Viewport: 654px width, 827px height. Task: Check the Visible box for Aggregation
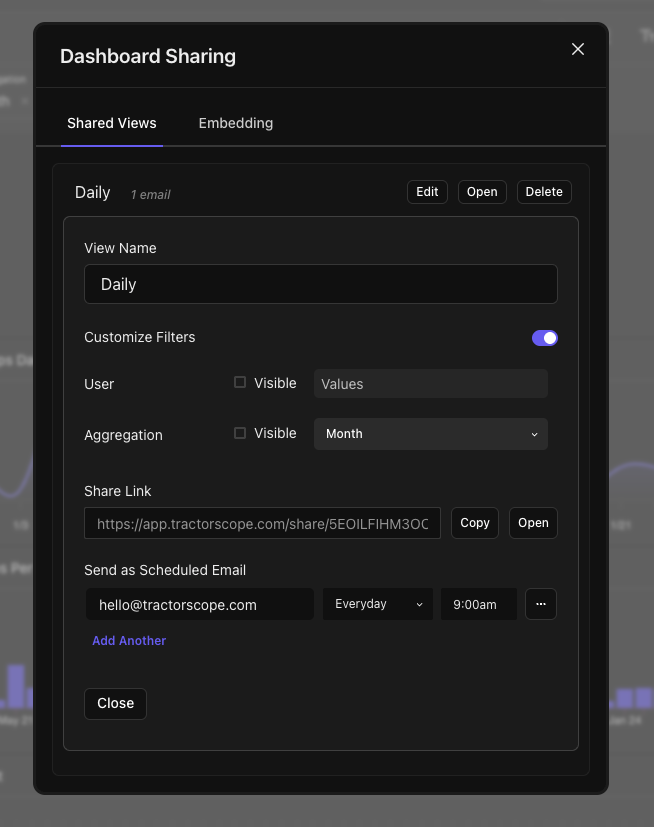238,433
